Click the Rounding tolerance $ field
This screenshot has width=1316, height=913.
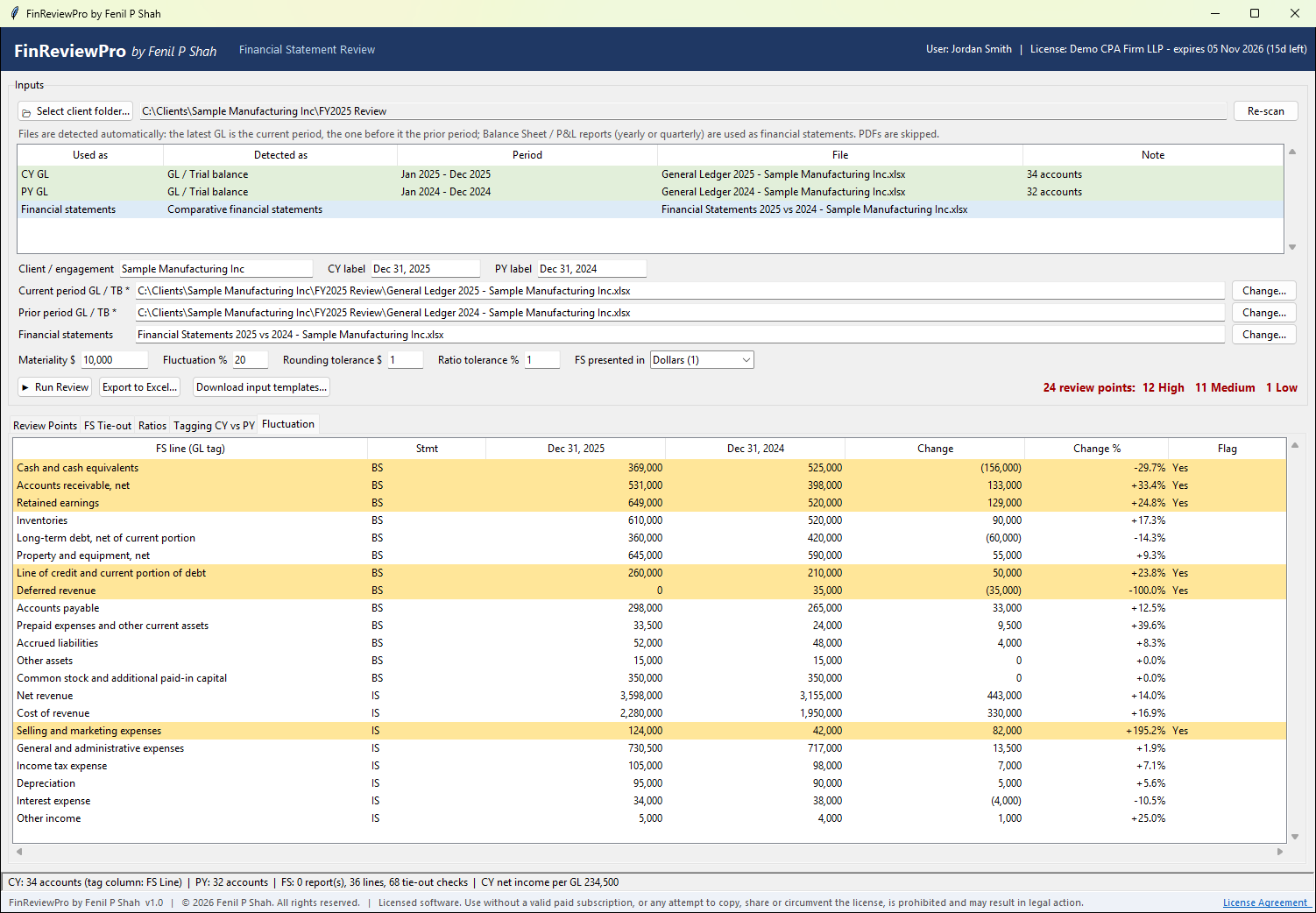coord(406,360)
